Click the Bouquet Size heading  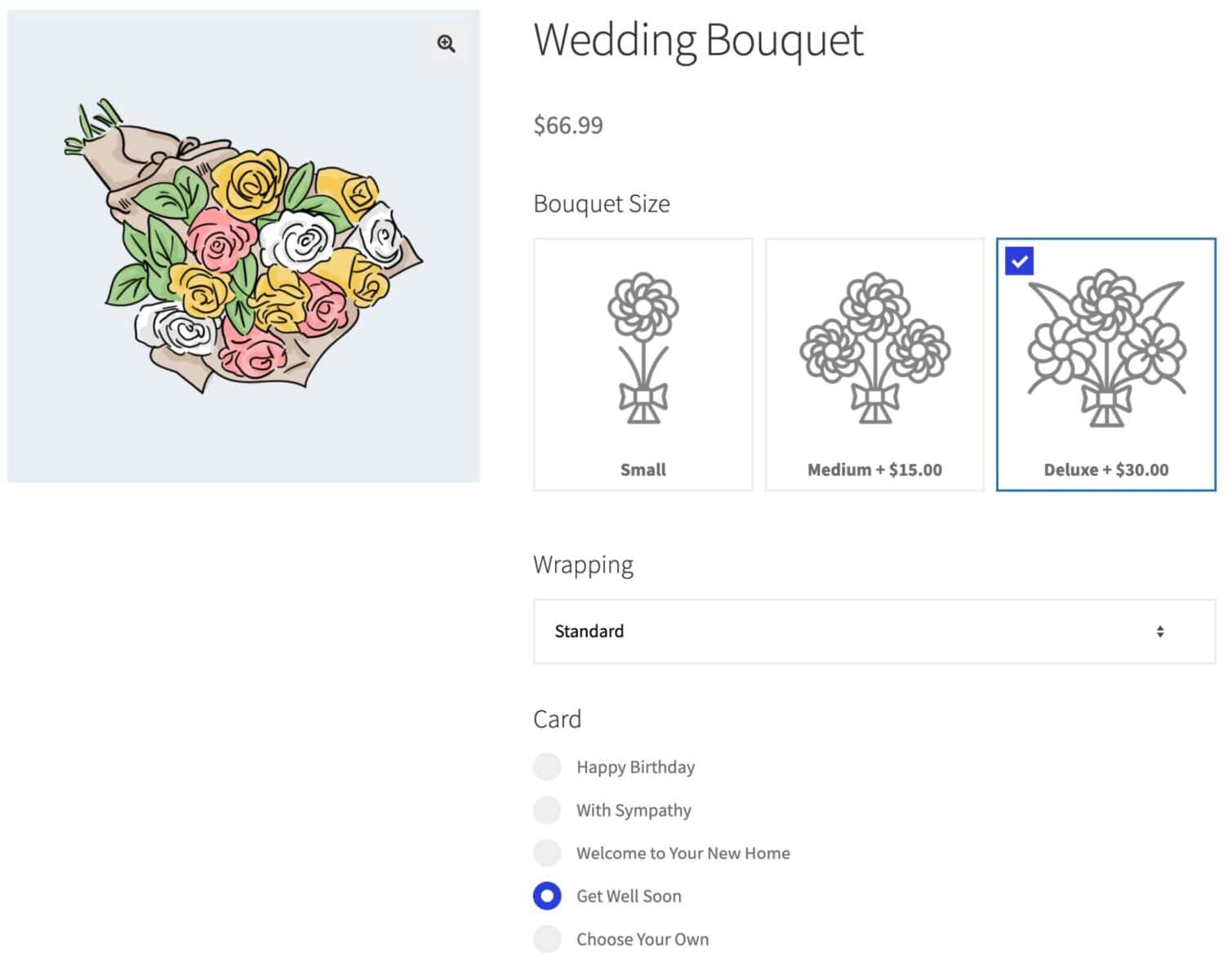[x=602, y=203]
